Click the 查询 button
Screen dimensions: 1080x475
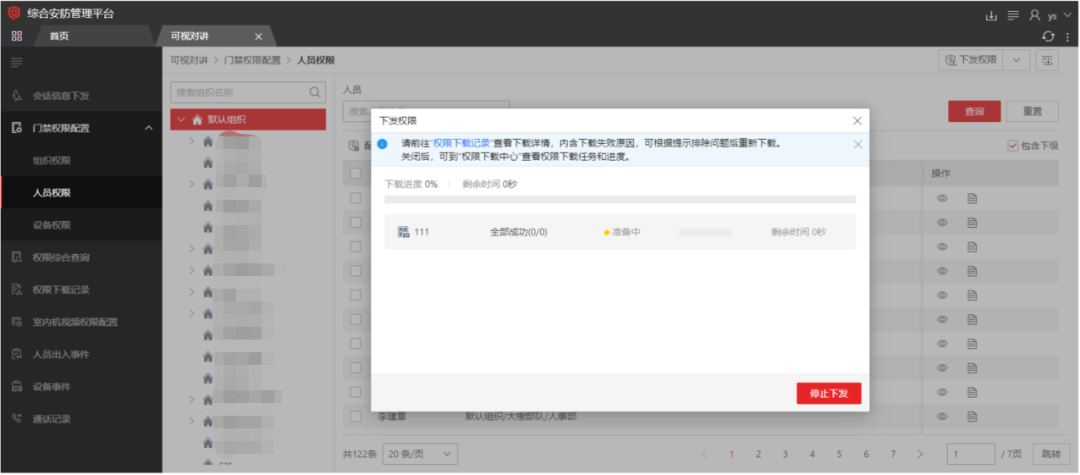974,111
